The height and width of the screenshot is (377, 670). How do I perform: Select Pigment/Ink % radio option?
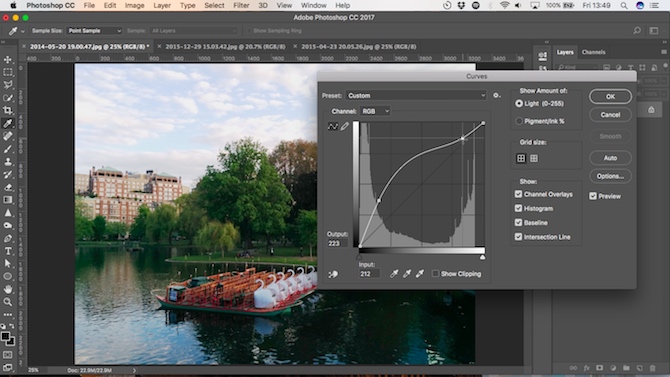click(519, 121)
